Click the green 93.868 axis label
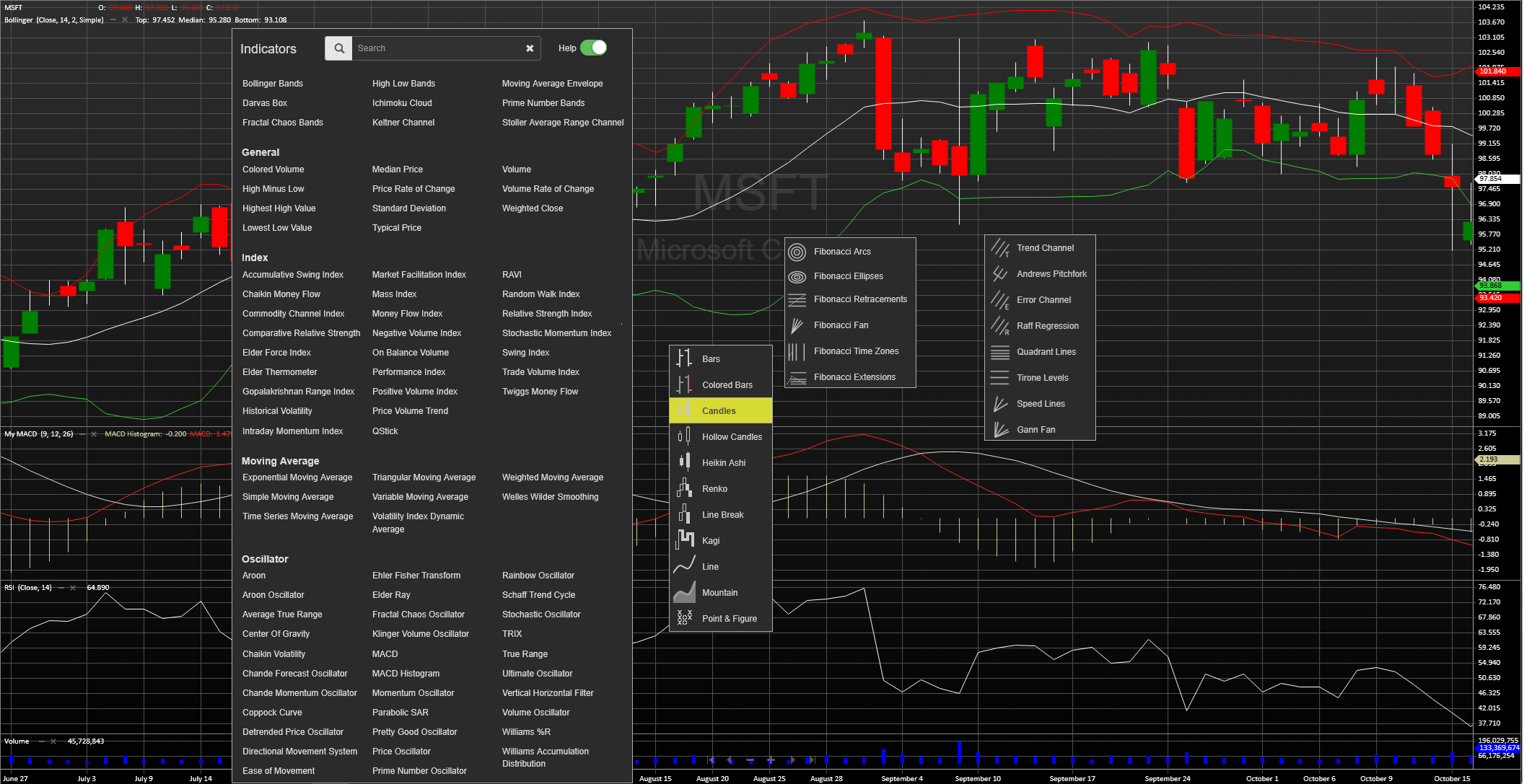 (1497, 286)
